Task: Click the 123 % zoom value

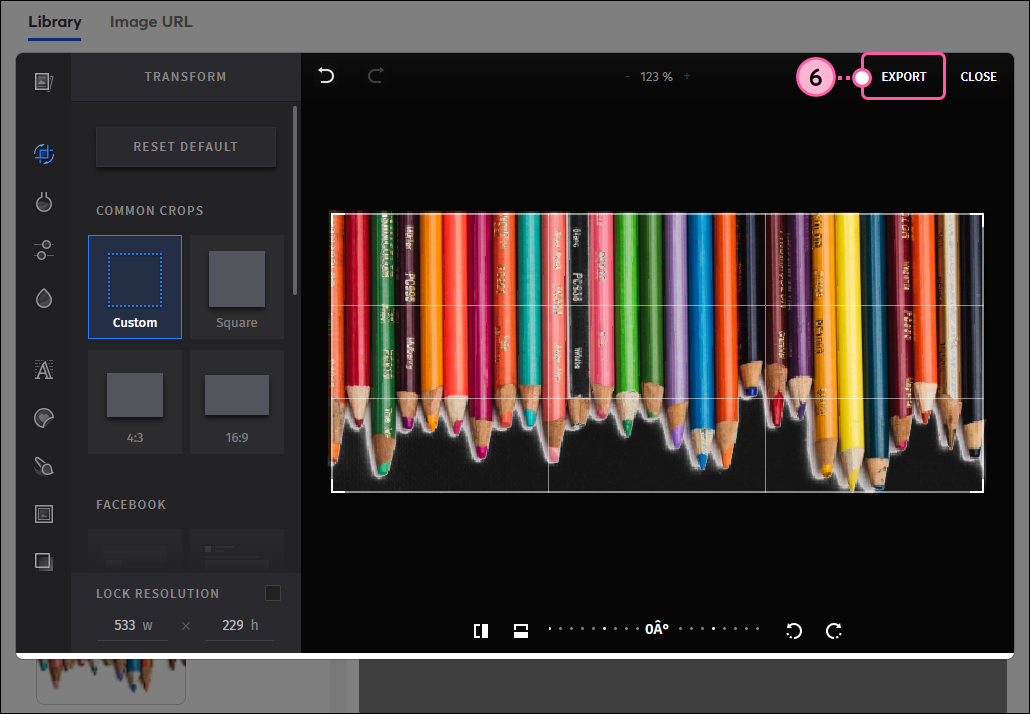Action: pyautogui.click(x=656, y=77)
